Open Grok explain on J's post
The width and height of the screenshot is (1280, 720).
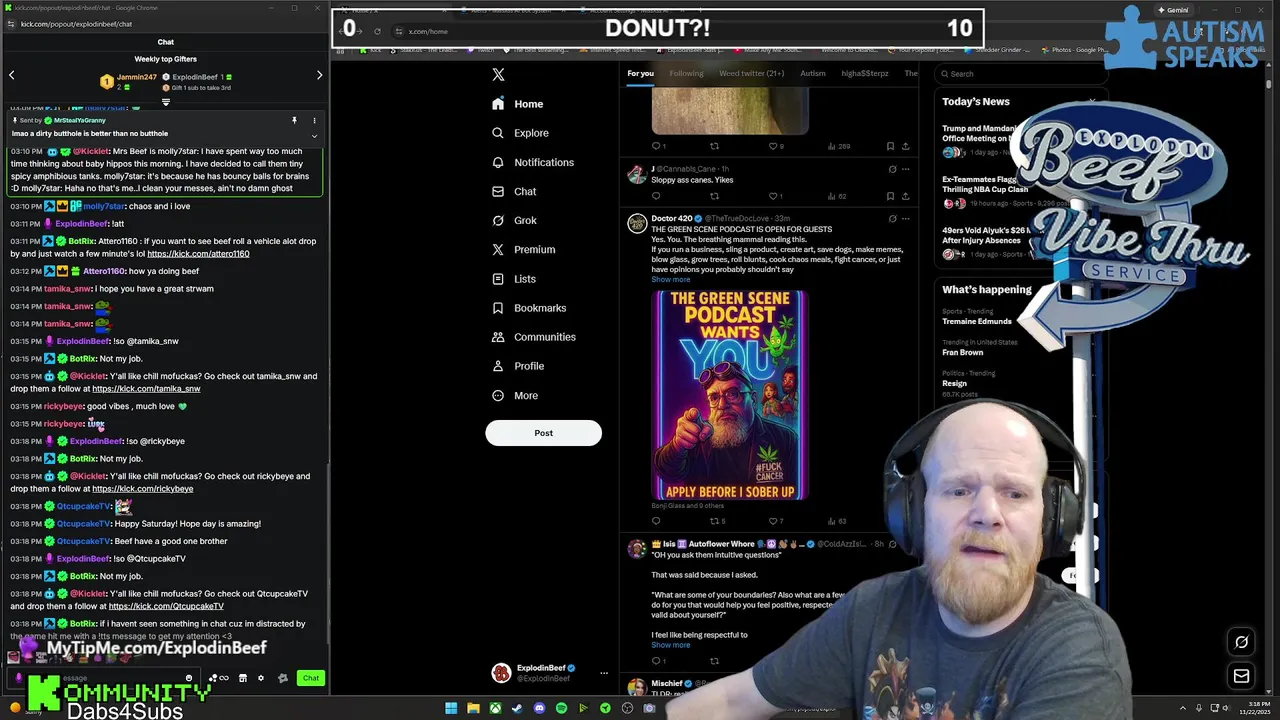click(x=892, y=169)
